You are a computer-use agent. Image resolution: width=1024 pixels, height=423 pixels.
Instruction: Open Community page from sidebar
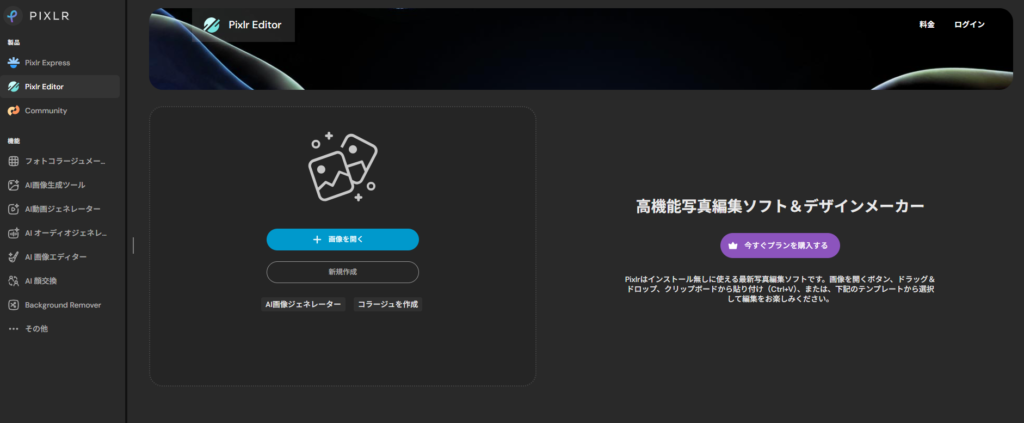[60, 111]
